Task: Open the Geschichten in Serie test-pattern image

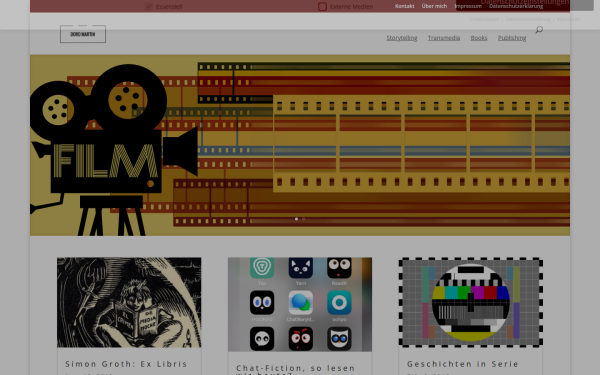Action: (x=471, y=302)
